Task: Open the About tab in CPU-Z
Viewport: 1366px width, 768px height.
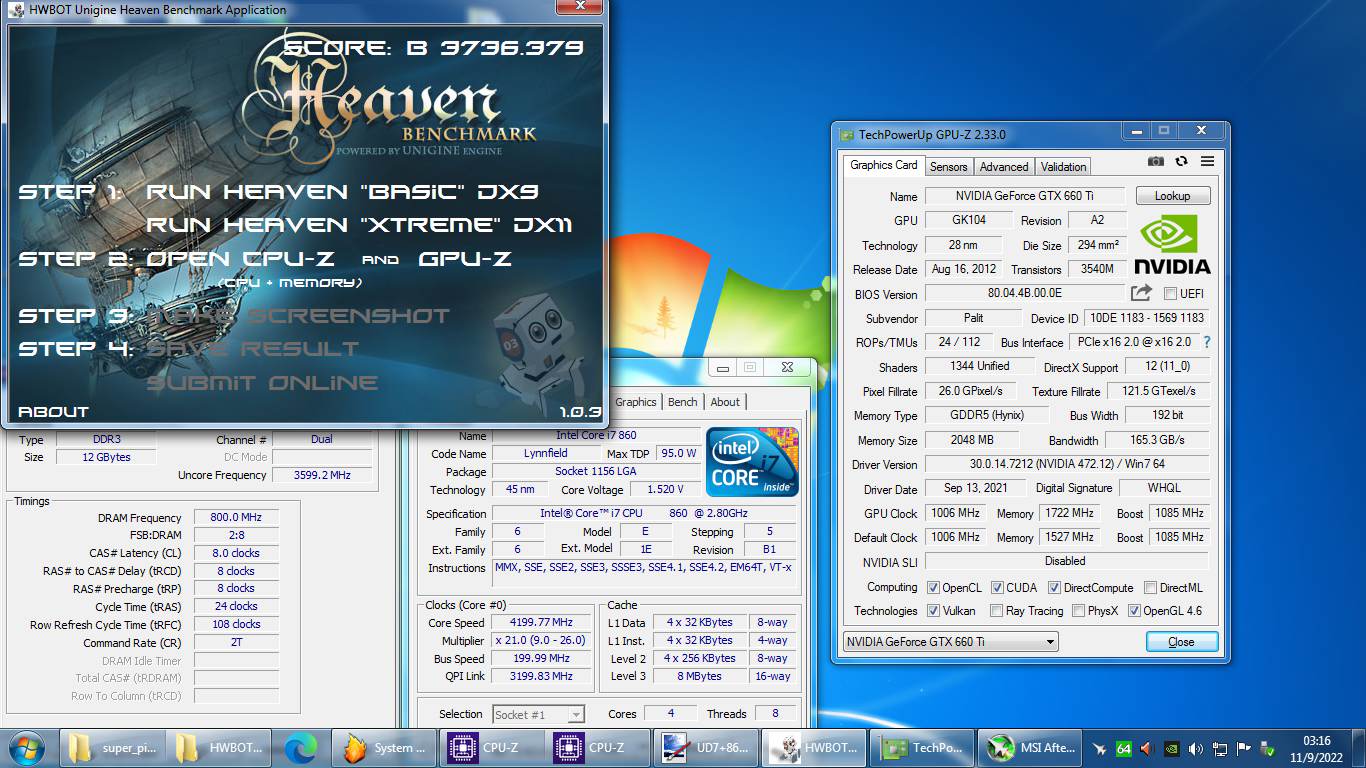Action: click(x=725, y=402)
